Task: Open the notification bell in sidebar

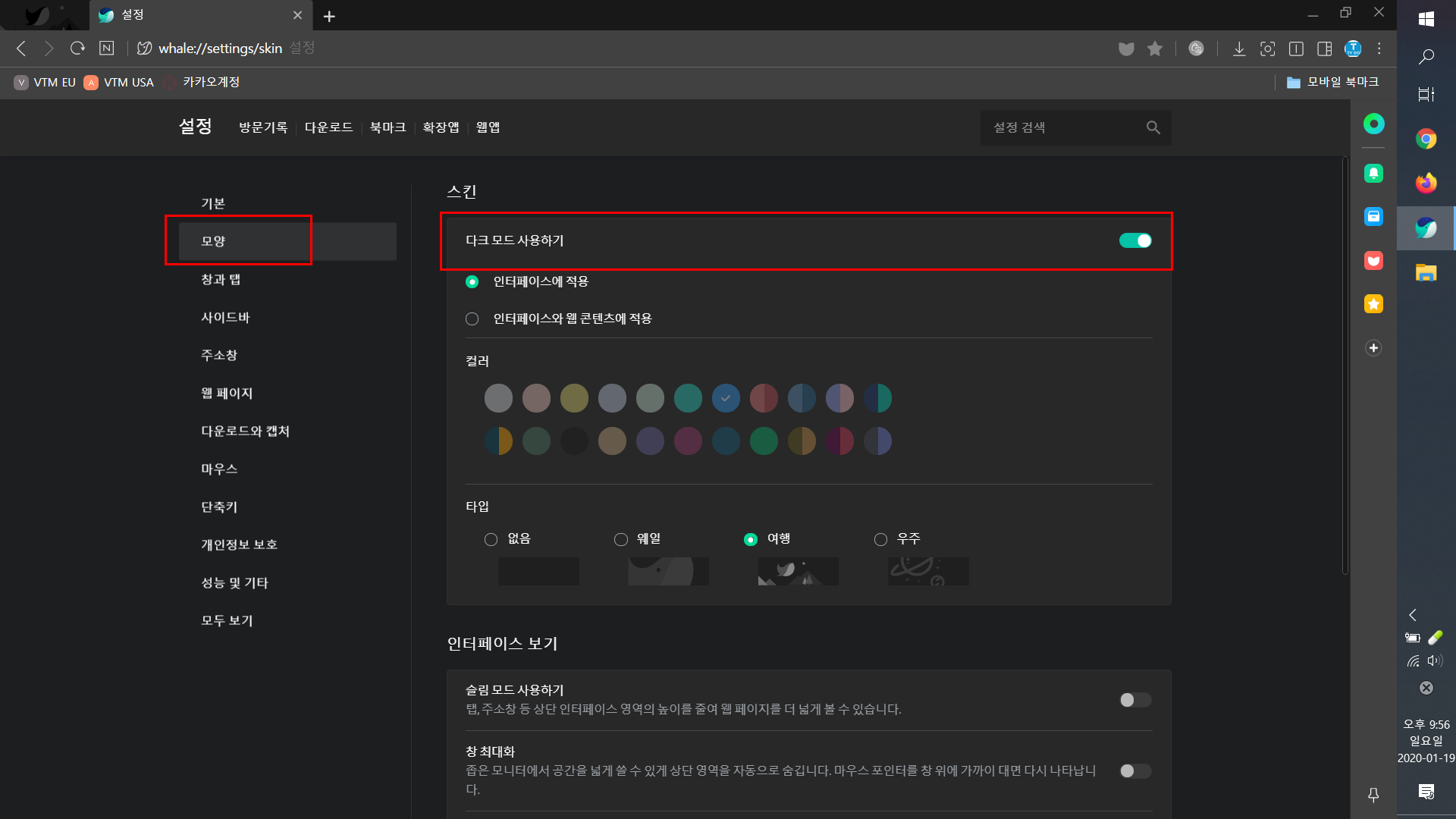Action: click(1373, 174)
